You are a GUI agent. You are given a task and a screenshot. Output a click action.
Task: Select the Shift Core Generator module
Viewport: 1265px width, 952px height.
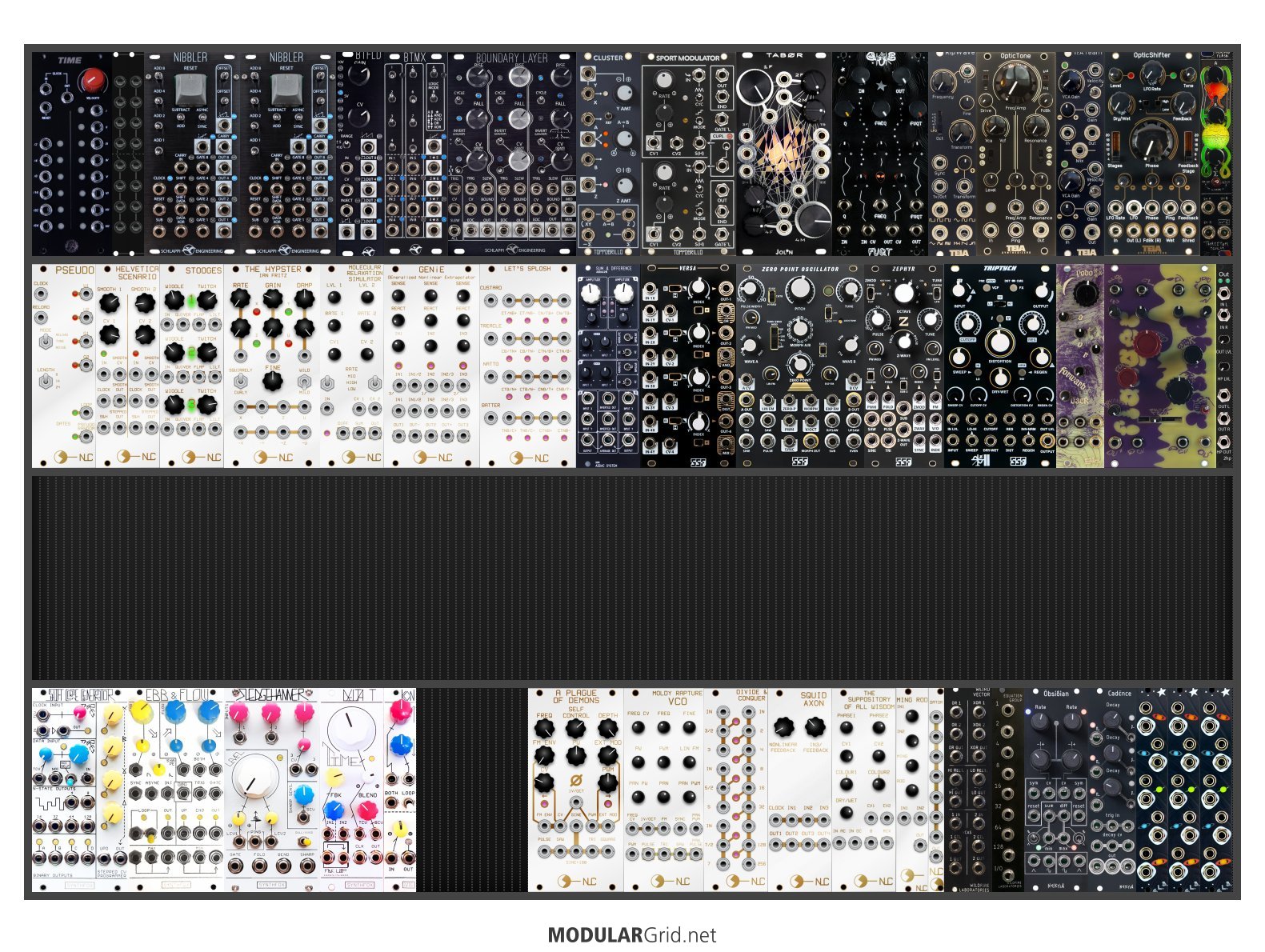pyautogui.click(x=80, y=790)
